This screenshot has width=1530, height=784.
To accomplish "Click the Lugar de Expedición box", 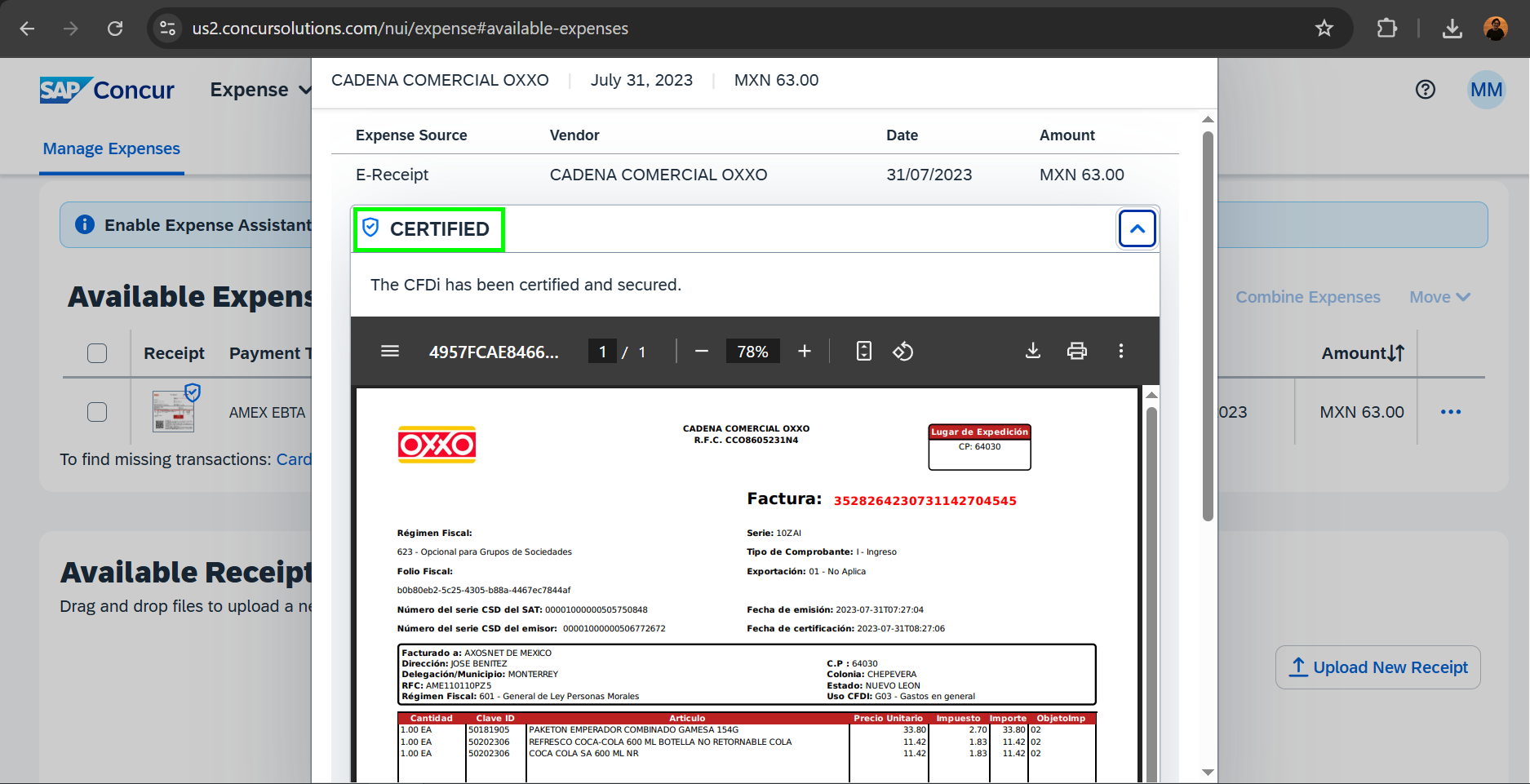I will point(979,447).
